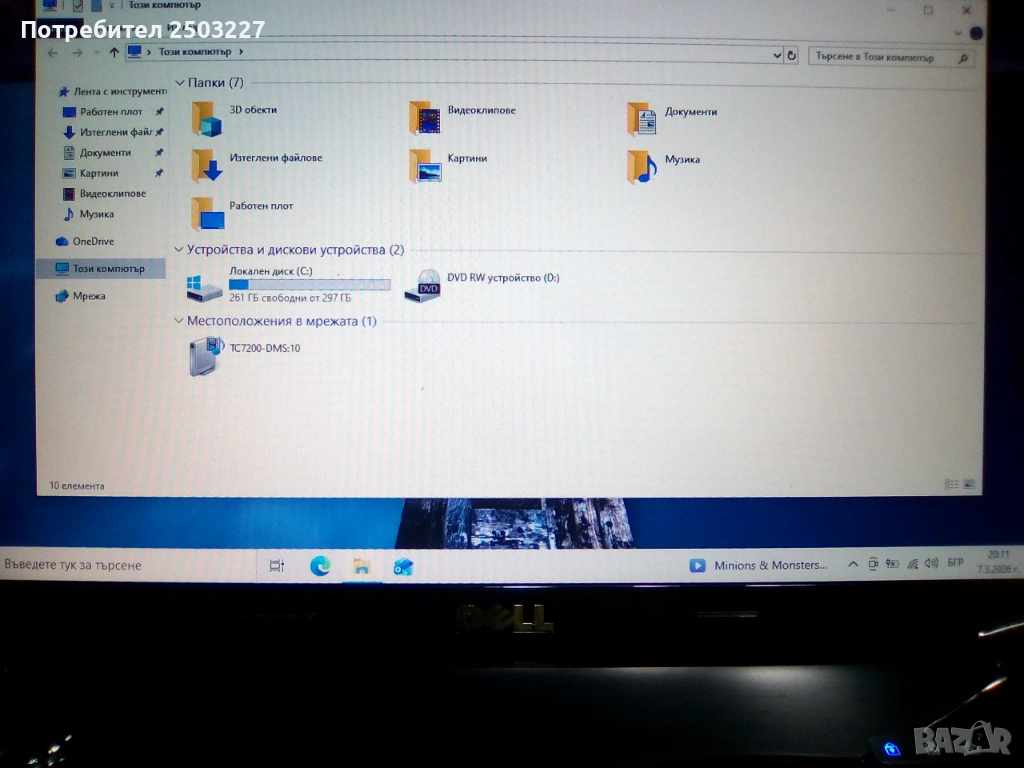The image size is (1024, 768).
Task: Open Task View on the taskbar
Action: pos(277,566)
